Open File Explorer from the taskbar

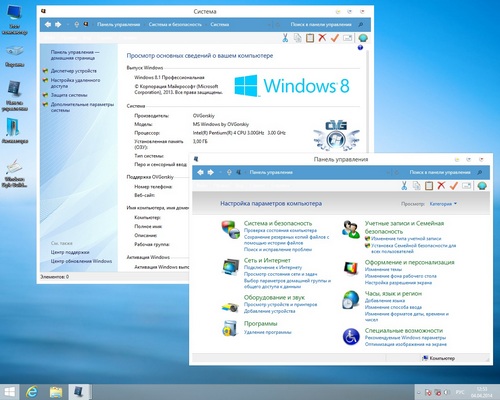tap(56, 392)
